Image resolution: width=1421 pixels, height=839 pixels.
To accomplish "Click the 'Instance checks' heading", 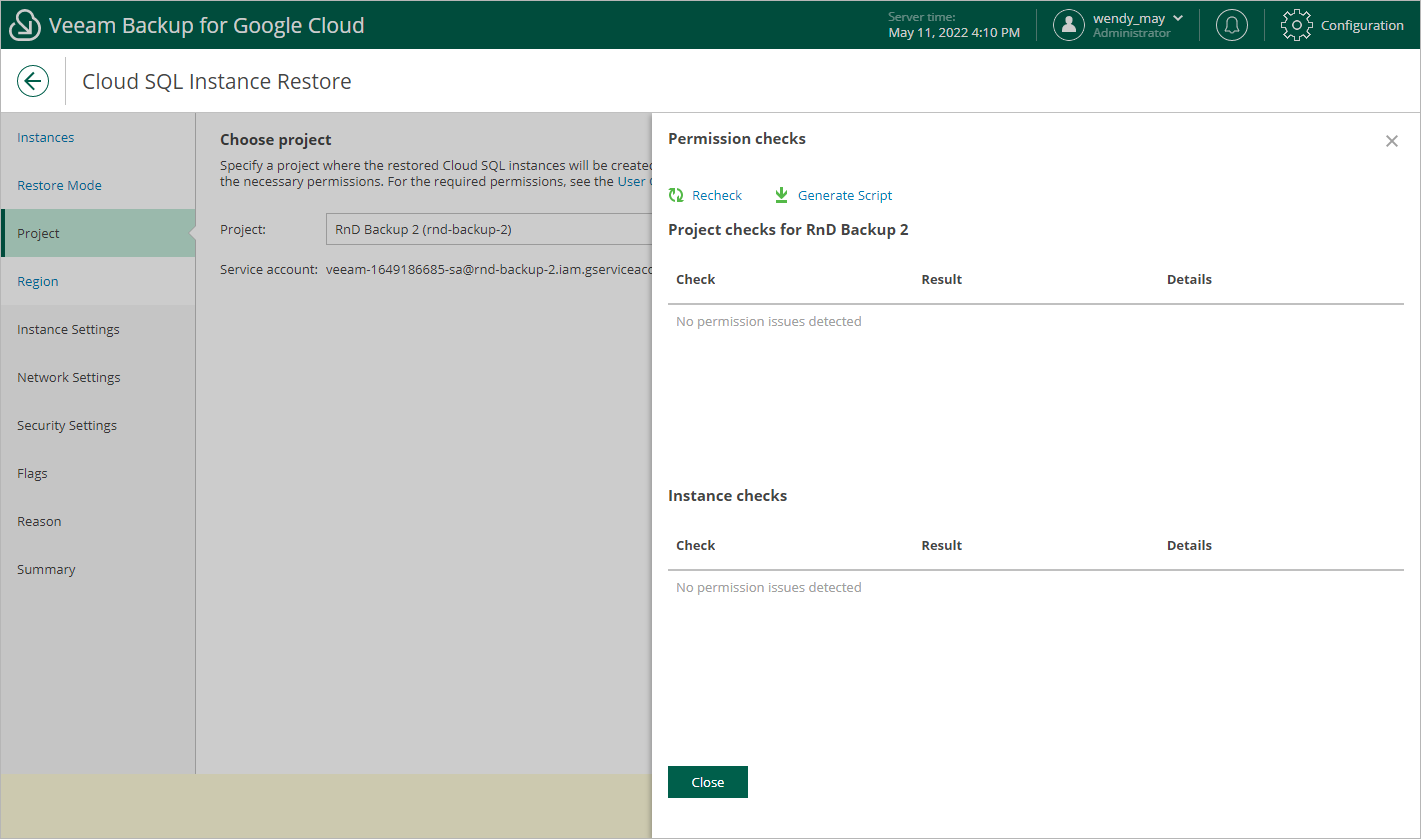I will pos(727,495).
